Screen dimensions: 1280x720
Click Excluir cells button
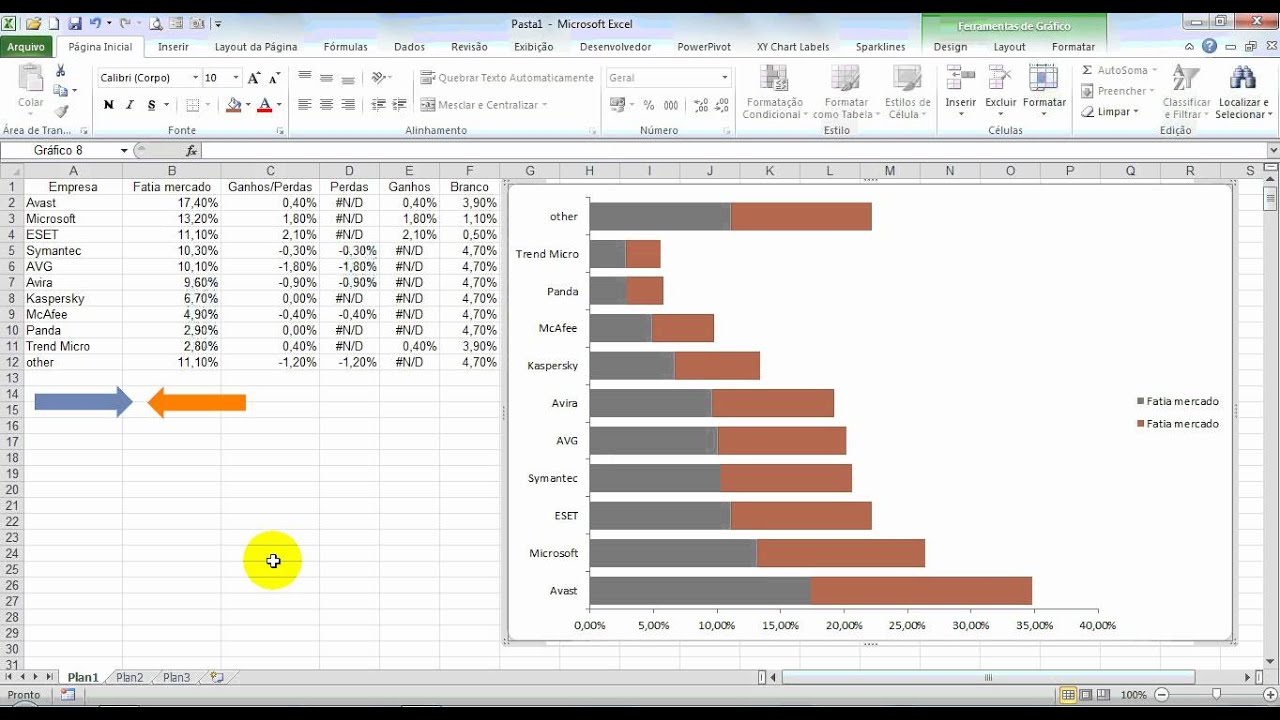[1001, 92]
